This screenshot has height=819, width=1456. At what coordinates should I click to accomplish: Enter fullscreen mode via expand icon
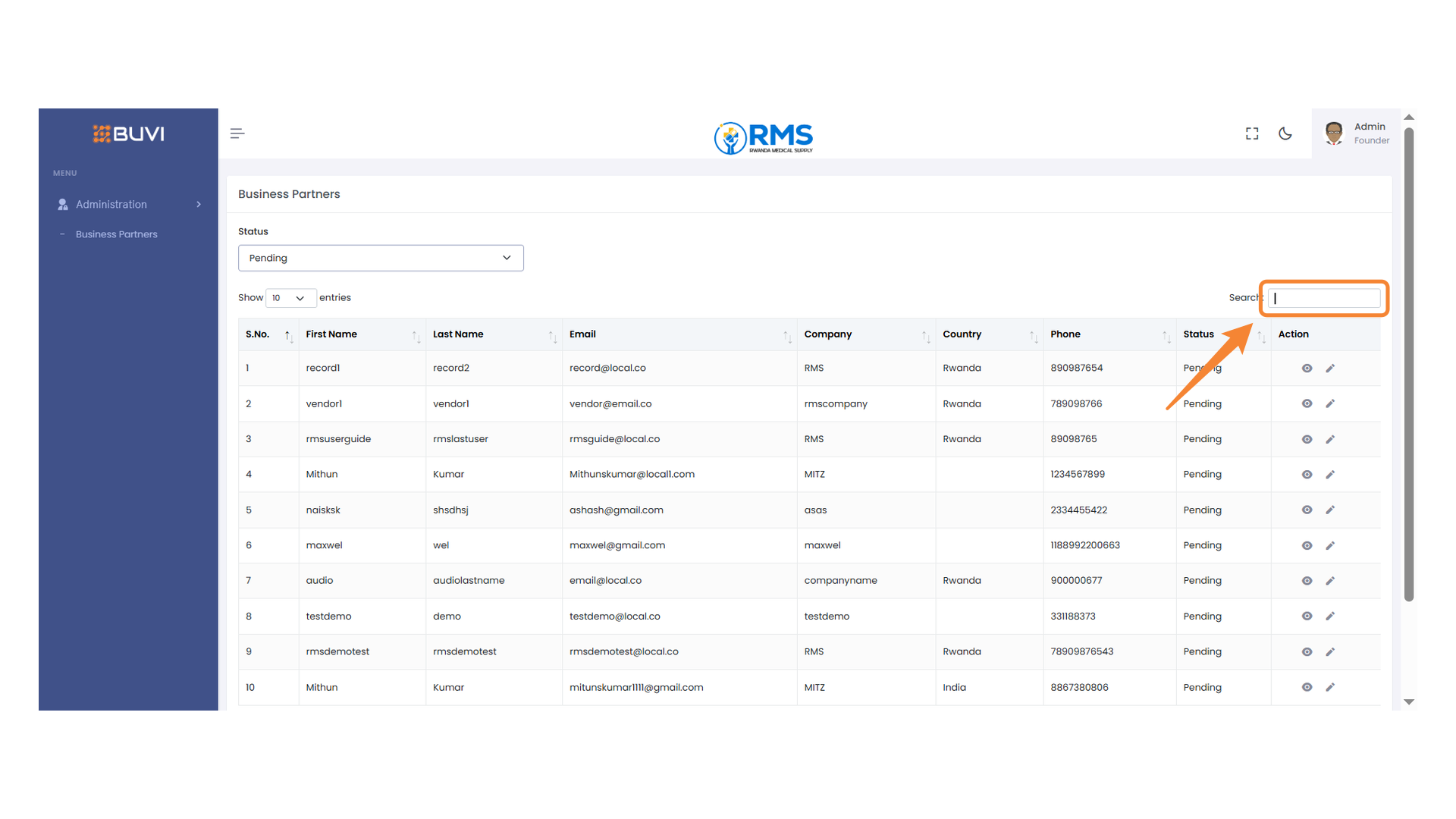point(1252,133)
